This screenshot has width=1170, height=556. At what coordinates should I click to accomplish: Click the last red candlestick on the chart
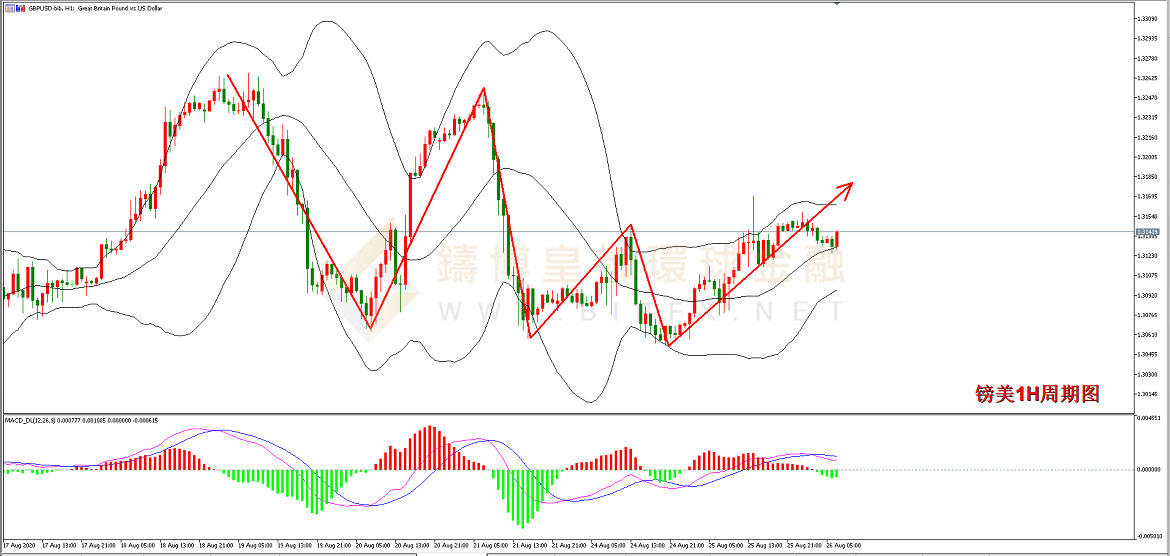tap(836, 238)
